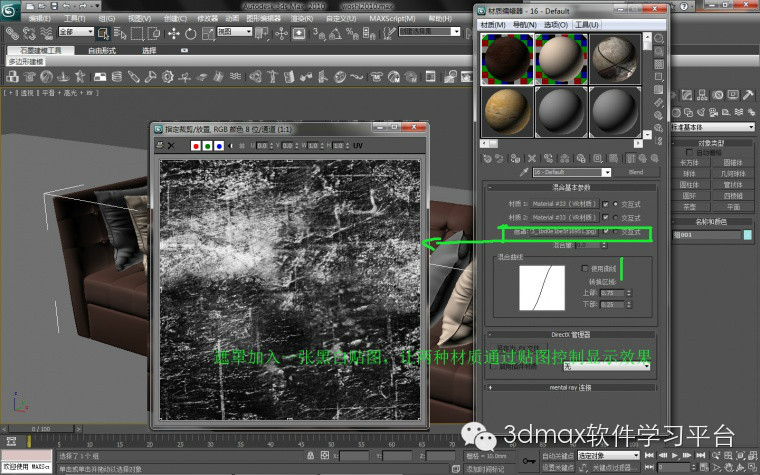The width and height of the screenshot is (760, 475).
Task: Select the golden wood material sample sphere
Action: pos(507,112)
